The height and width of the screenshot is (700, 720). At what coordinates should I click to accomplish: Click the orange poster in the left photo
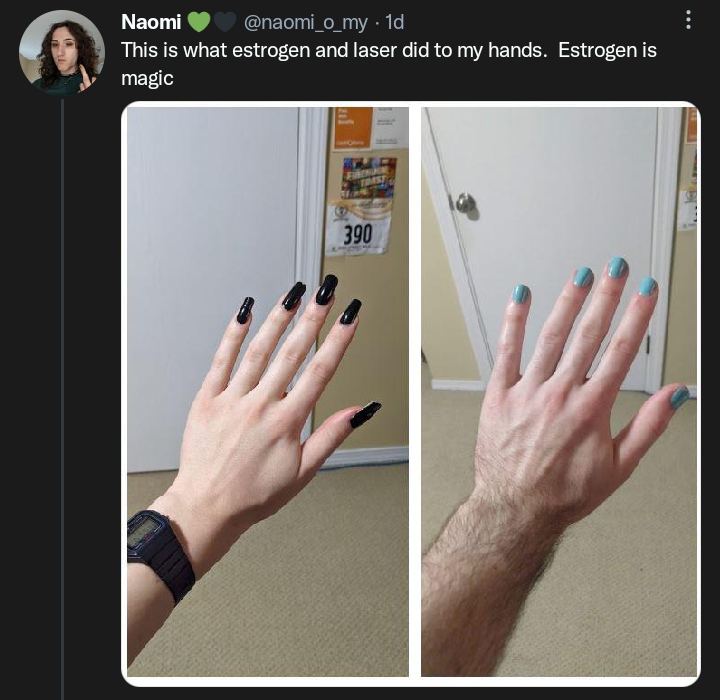click(x=353, y=128)
